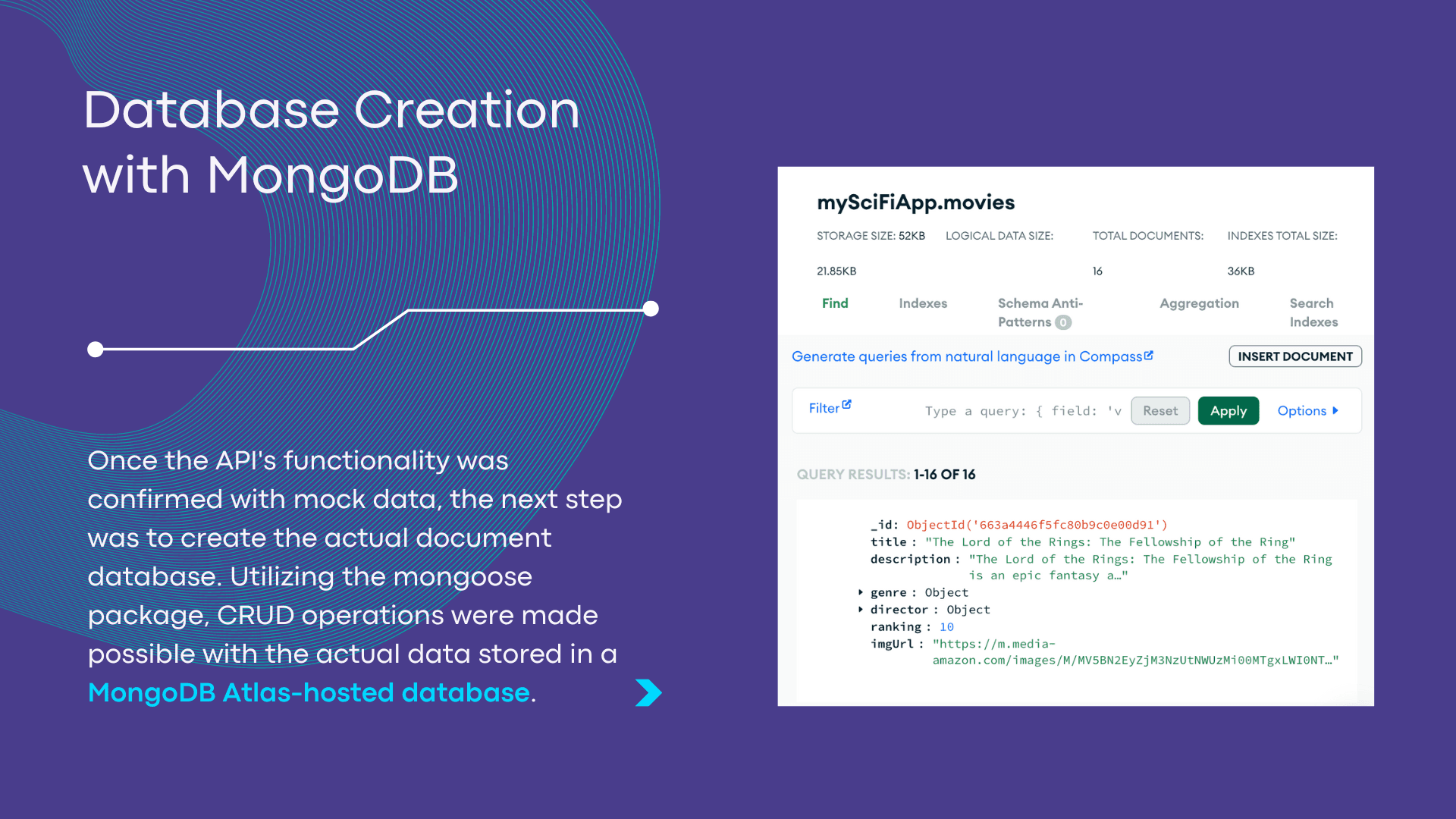This screenshot has height=819, width=1456.
Task: Click the INSERT DOCUMENT button
Action: (x=1295, y=356)
